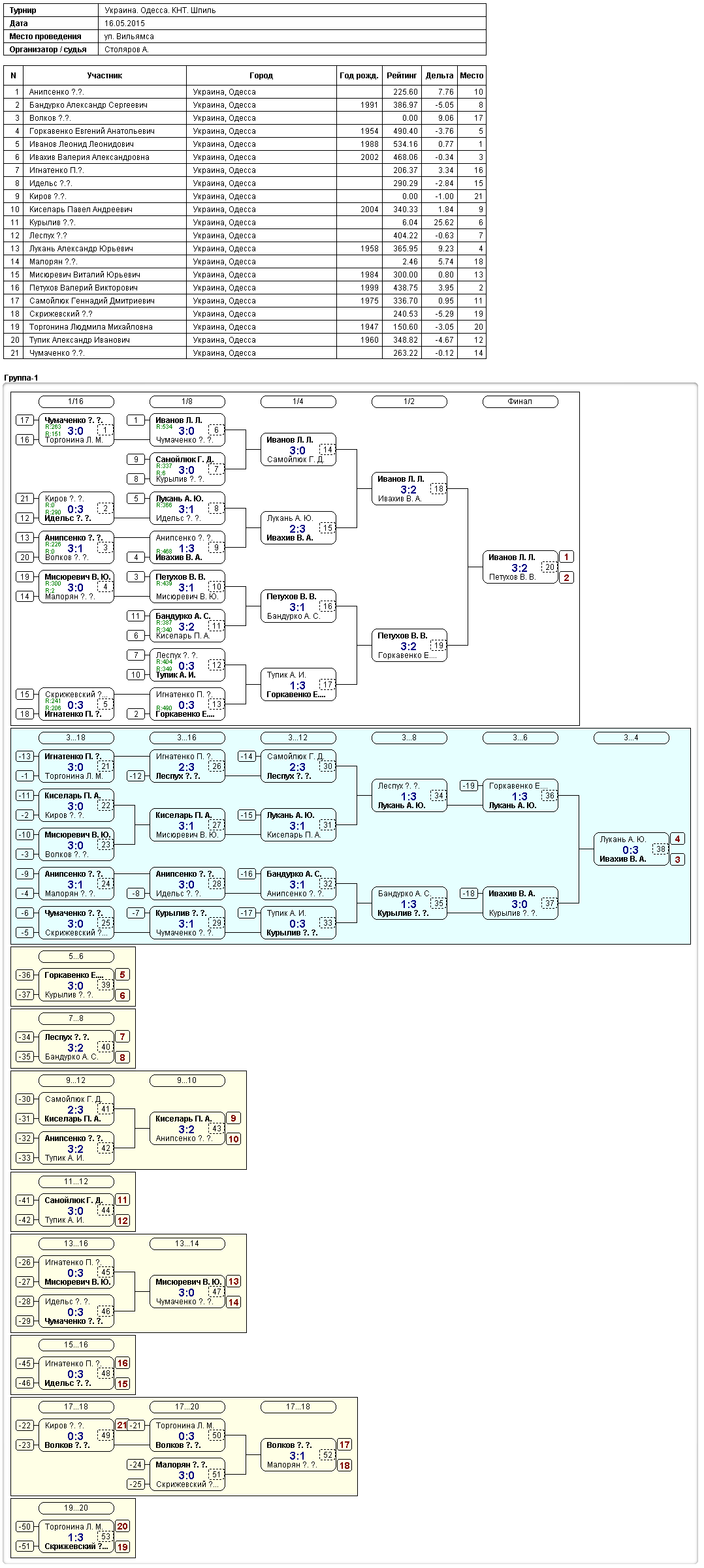704x1568 pixels.
Task: Click the red place badge 13 beside Мисюревич
Action: point(234,1281)
